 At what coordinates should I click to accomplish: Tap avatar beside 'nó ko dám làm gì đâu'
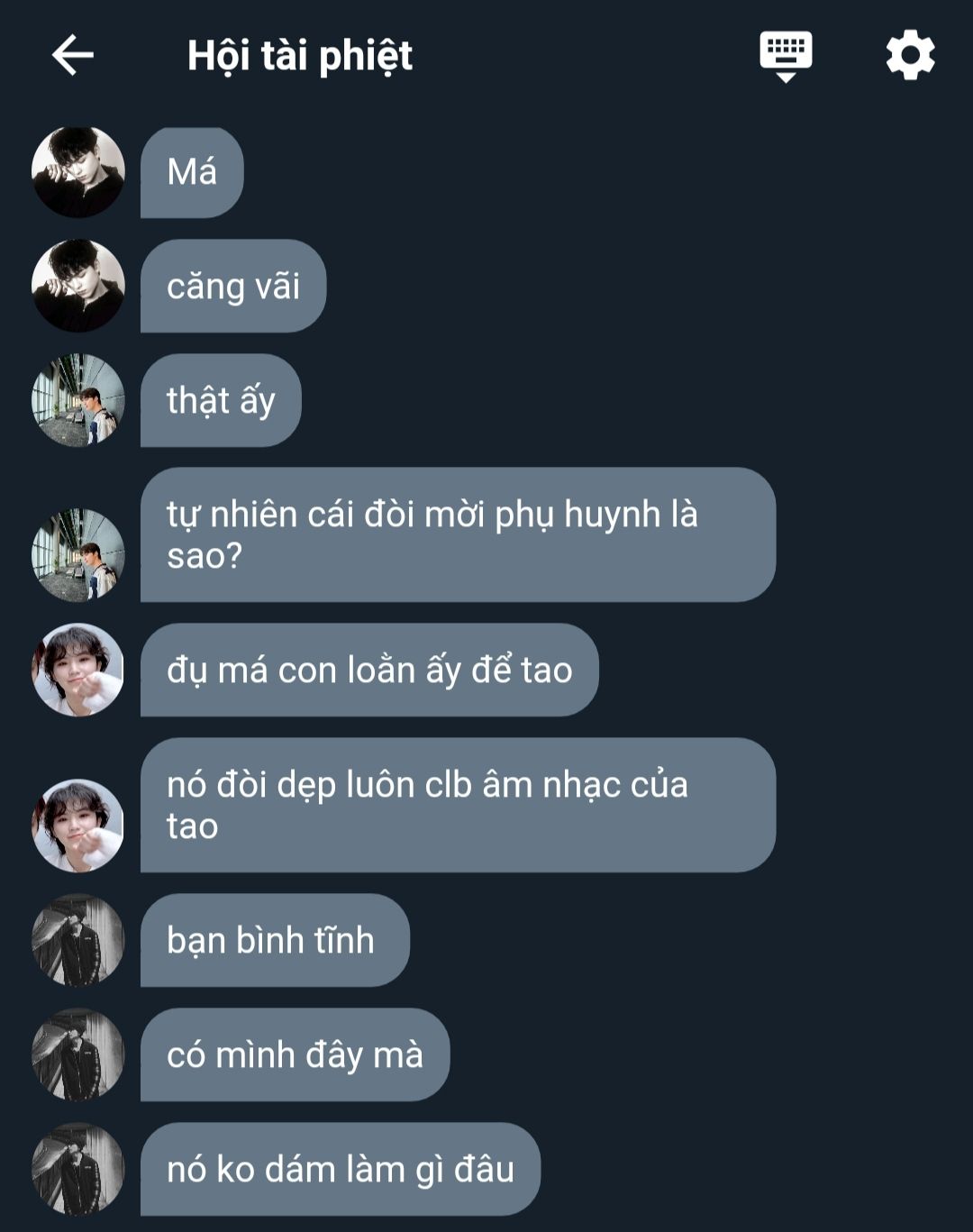click(78, 1169)
